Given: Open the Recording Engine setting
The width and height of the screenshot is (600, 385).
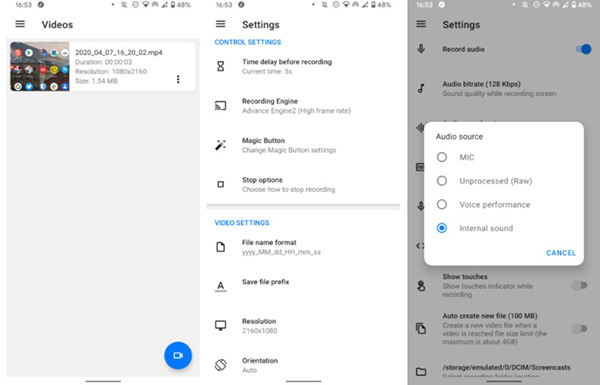Looking at the screenshot, I should point(303,106).
